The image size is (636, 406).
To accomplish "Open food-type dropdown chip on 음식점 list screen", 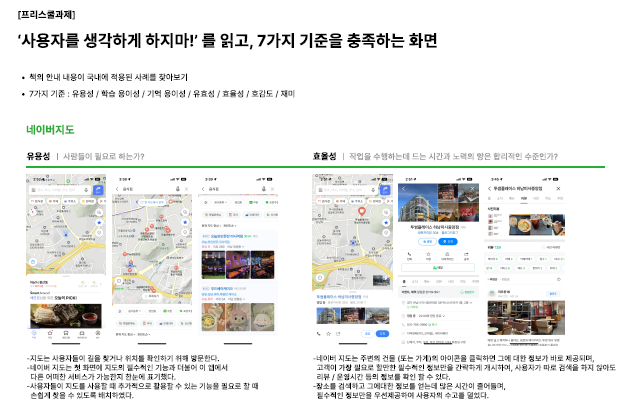I will [220, 202].
